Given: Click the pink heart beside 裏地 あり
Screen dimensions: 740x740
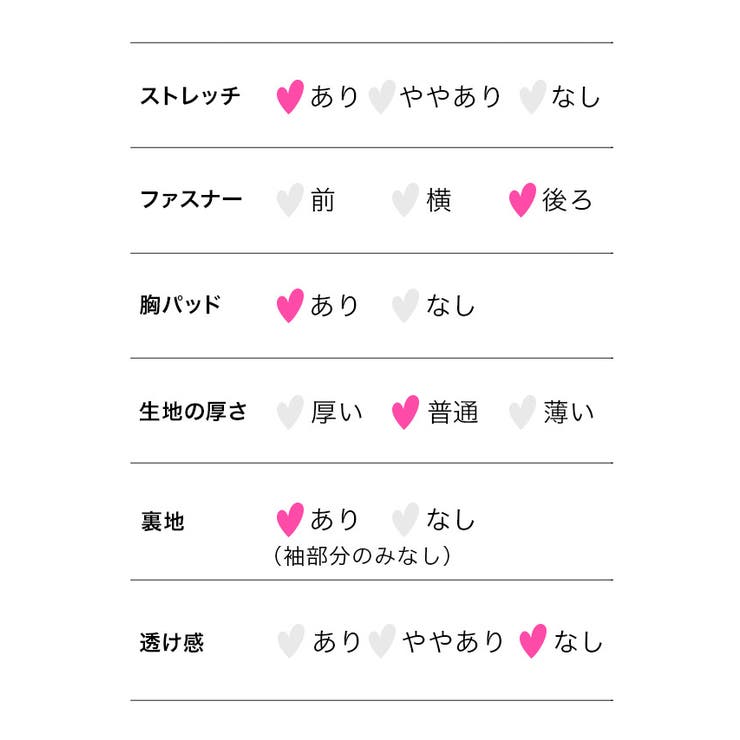Looking at the screenshot, I should coord(289,520).
